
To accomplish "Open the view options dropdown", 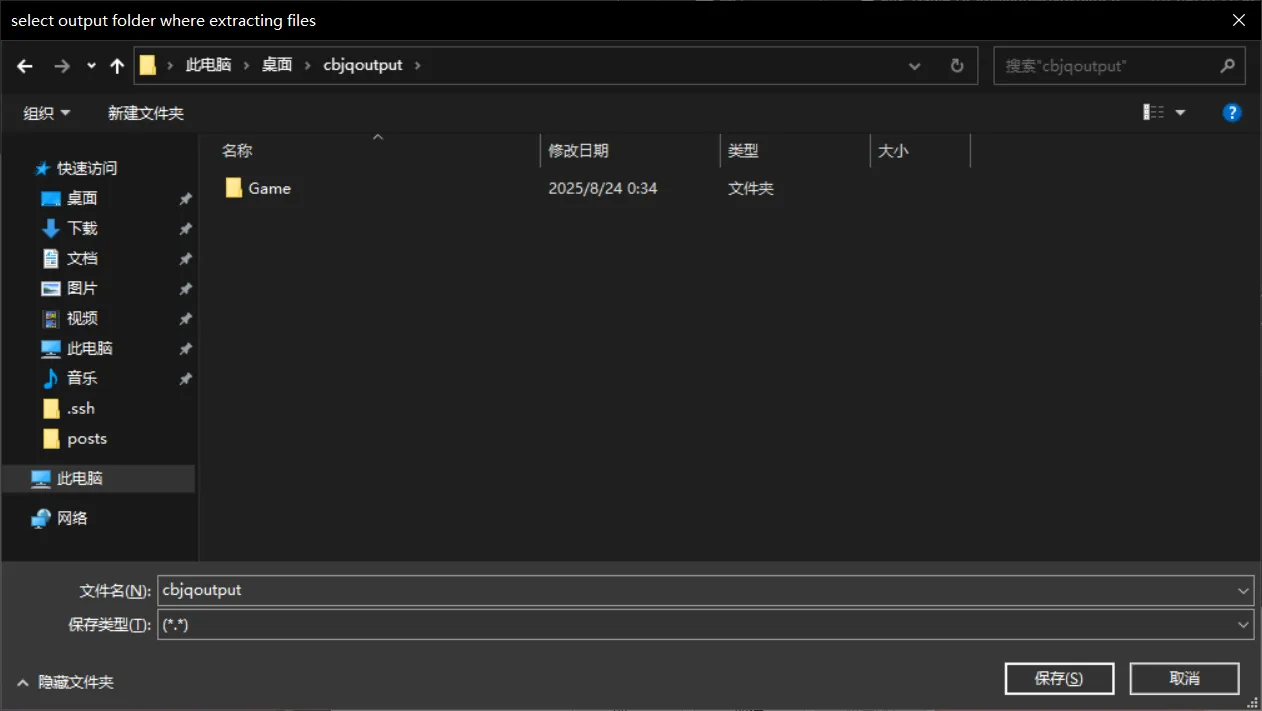I will [x=1180, y=113].
